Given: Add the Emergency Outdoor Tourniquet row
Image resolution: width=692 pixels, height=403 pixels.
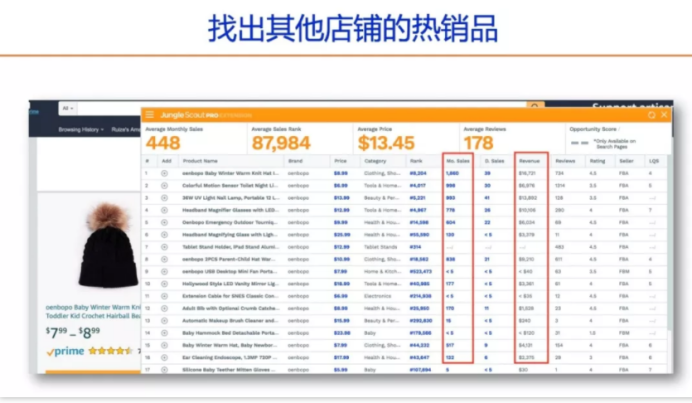Looking at the screenshot, I should click(x=164, y=222).
